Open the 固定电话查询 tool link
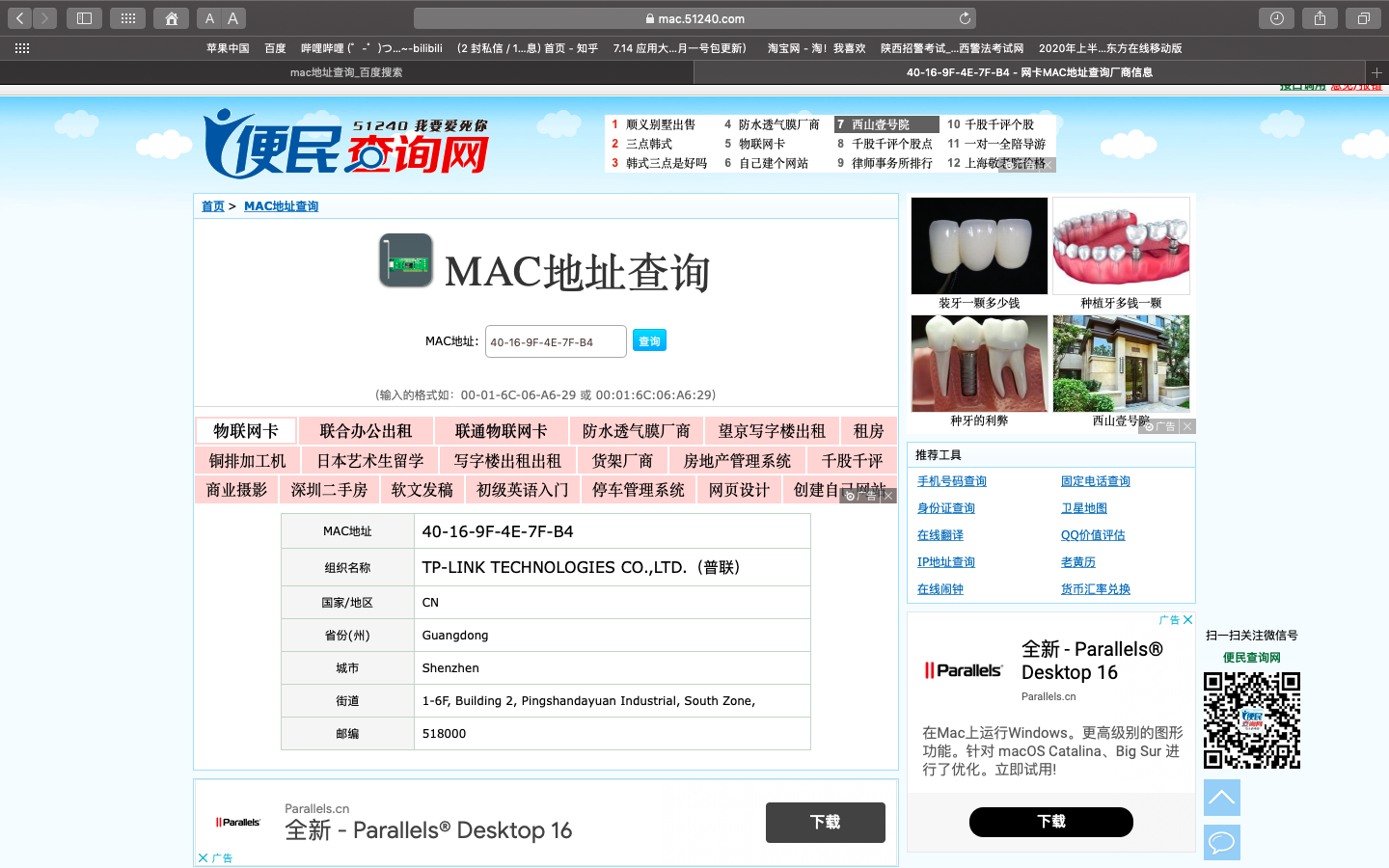The width and height of the screenshot is (1389, 868). (x=1096, y=481)
